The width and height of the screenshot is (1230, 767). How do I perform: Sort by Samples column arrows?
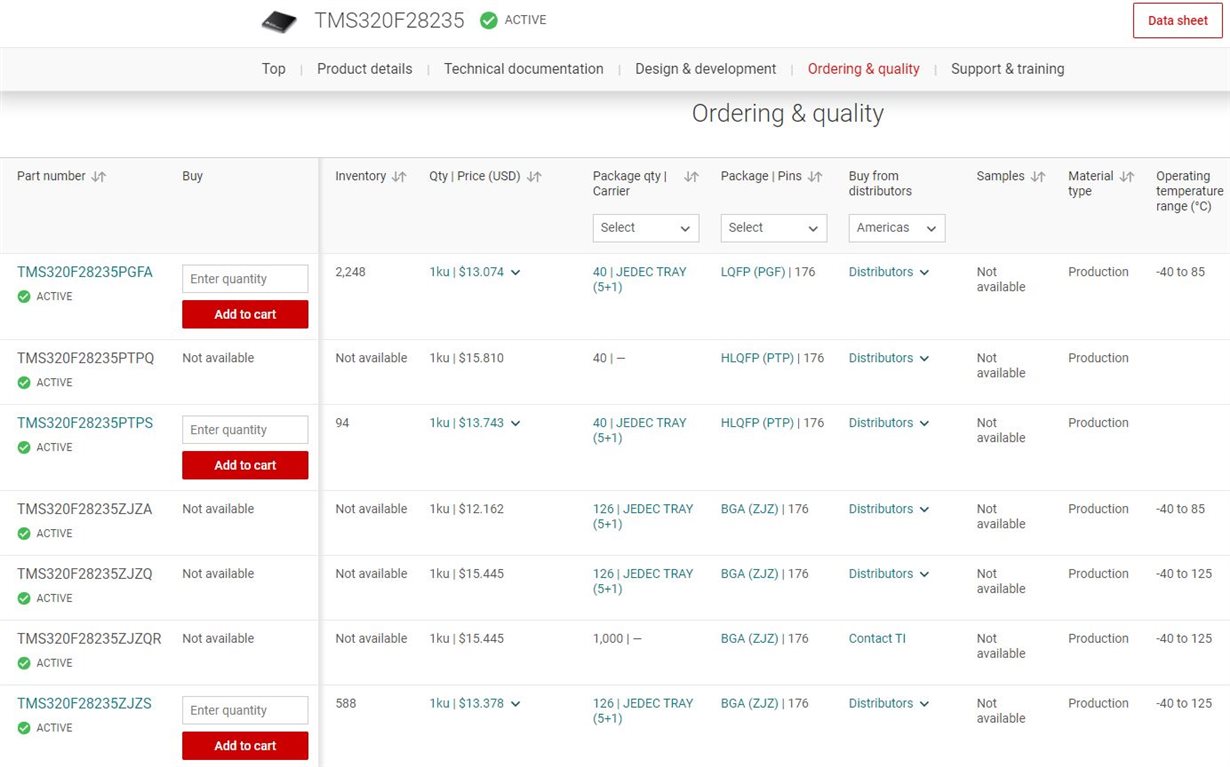click(1038, 176)
